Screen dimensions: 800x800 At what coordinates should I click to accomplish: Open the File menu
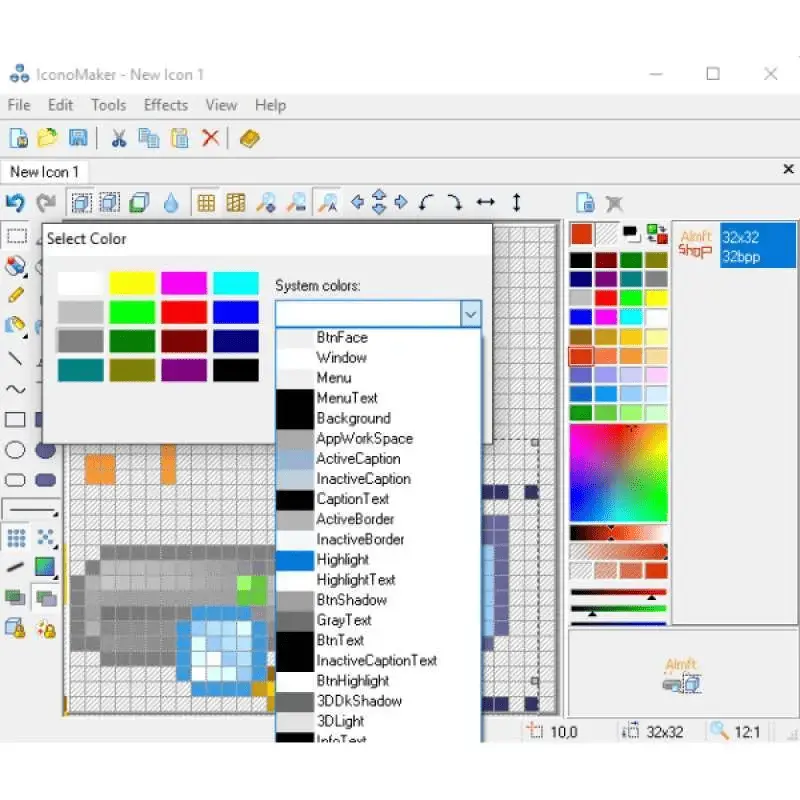19,105
